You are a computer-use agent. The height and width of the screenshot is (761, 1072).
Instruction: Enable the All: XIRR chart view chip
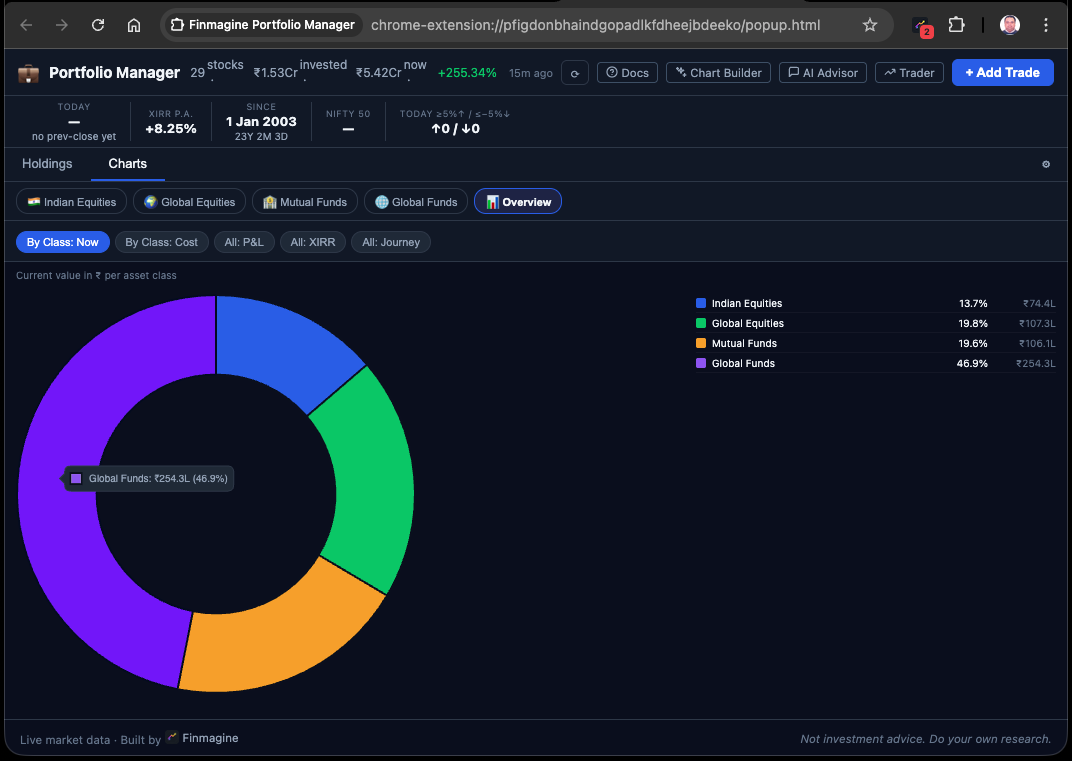312,241
